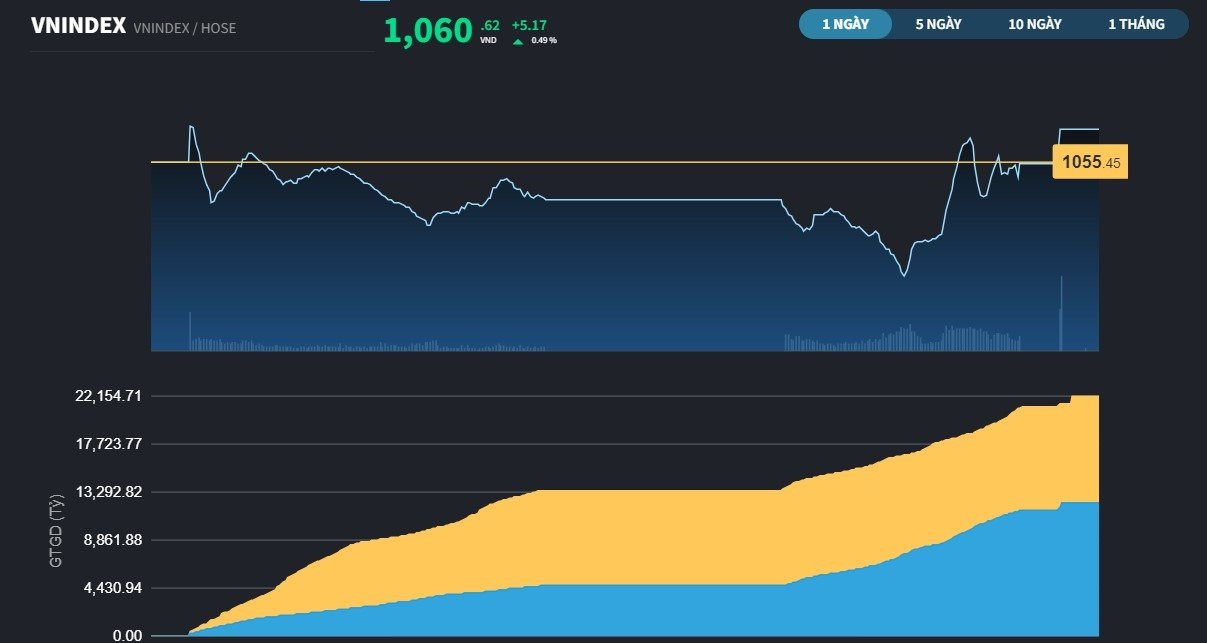Click the 4,430.94 axis label
This screenshot has width=1207, height=643.
[x=112, y=588]
